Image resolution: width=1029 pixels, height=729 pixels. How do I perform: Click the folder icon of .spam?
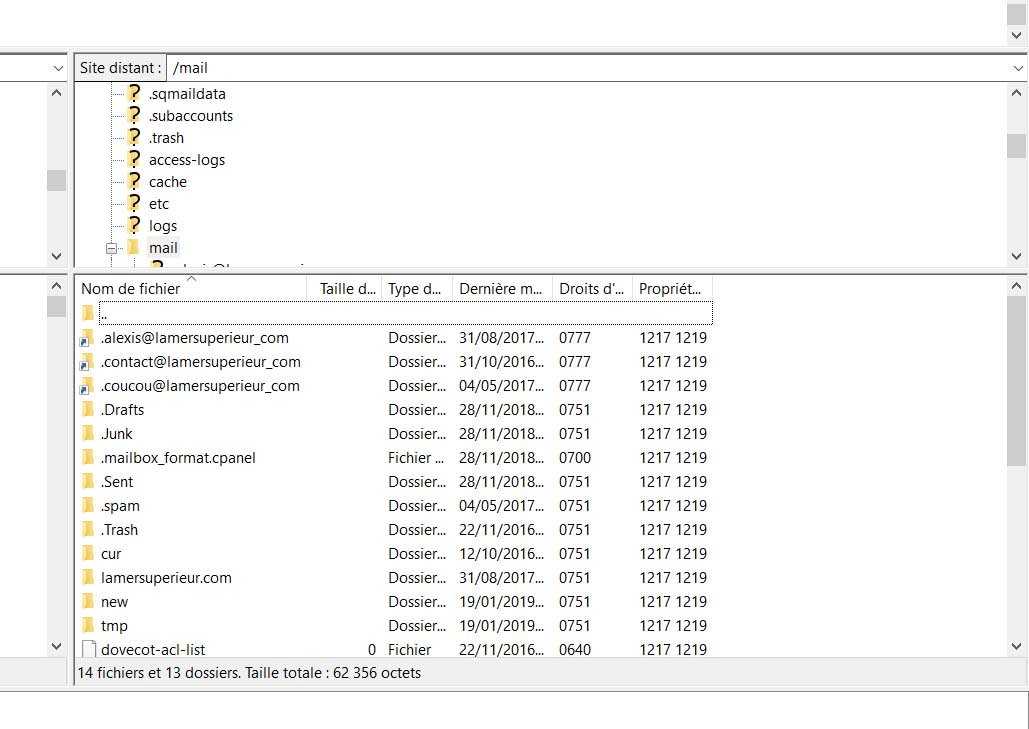(x=88, y=505)
